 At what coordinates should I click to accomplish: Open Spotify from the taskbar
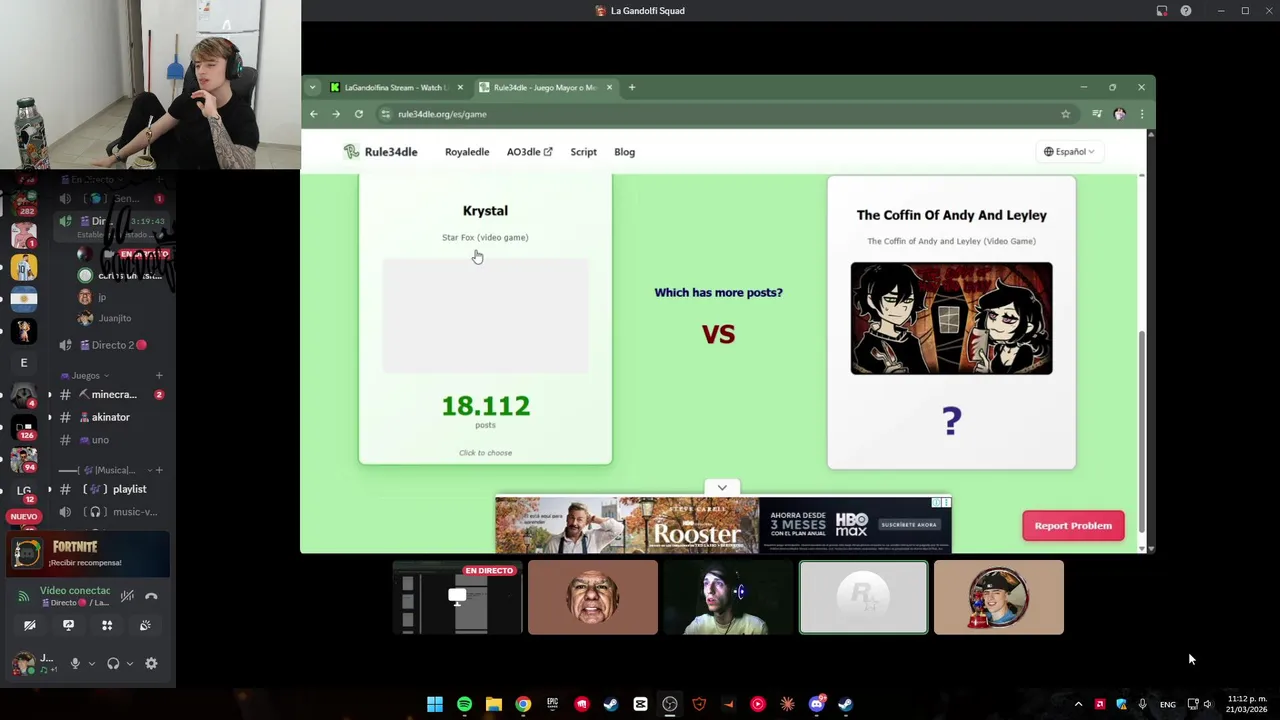464,704
